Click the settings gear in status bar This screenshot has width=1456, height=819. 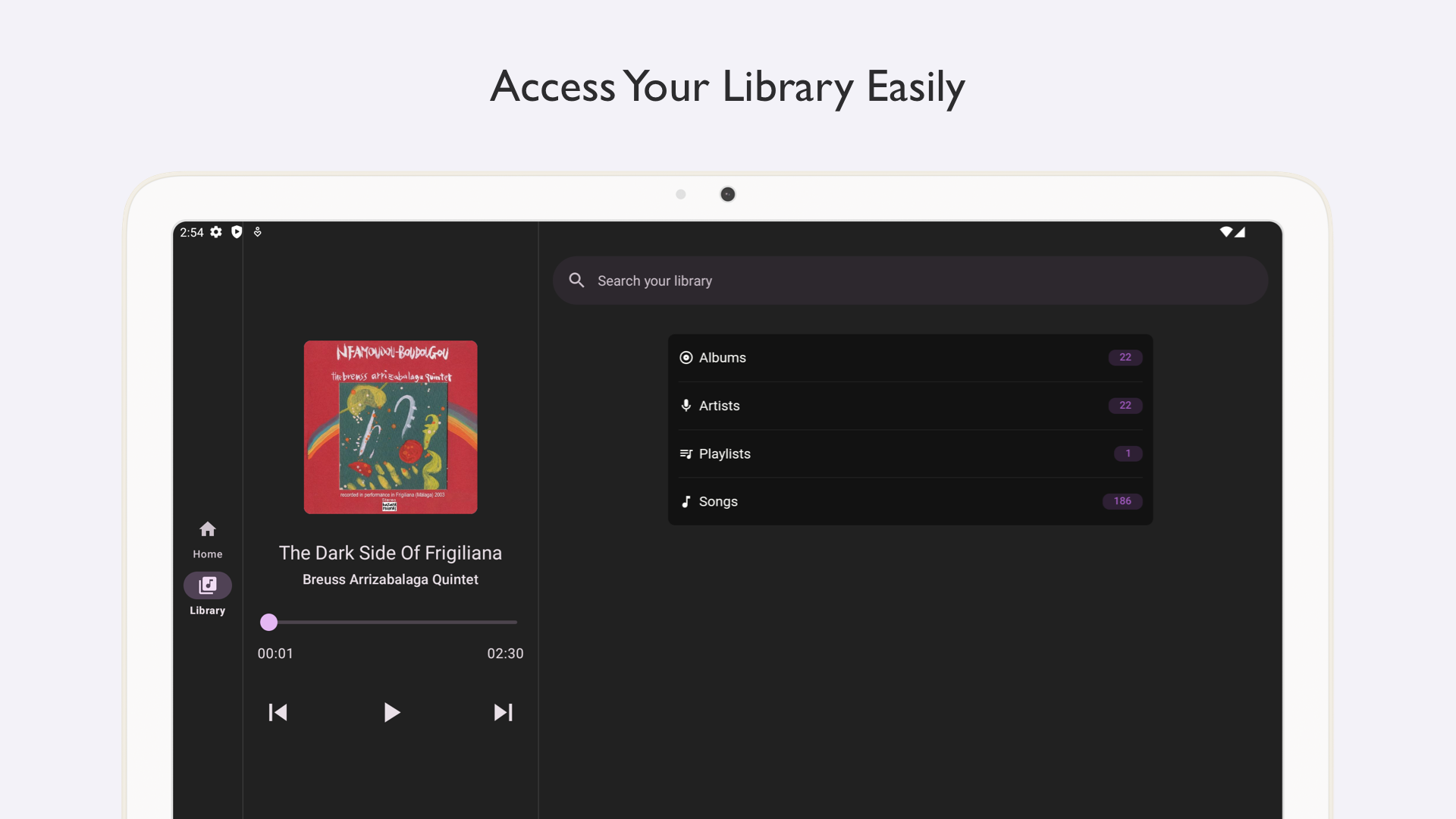(x=216, y=232)
